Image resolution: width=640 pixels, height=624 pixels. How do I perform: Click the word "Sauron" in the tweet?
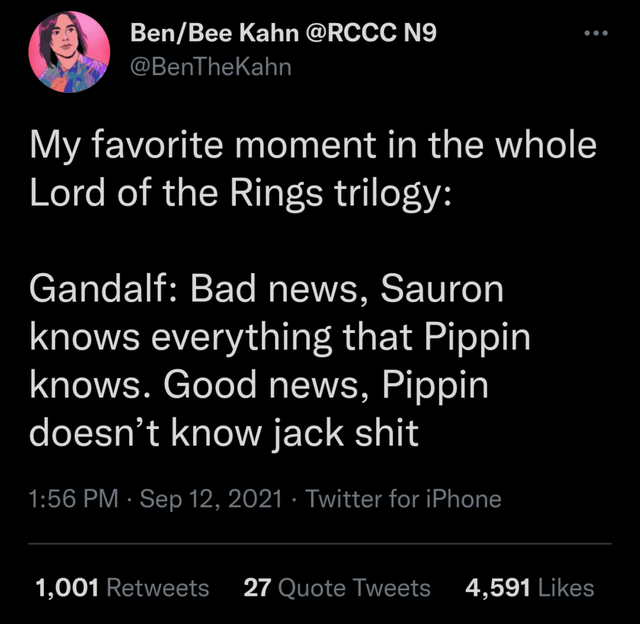click(442, 291)
